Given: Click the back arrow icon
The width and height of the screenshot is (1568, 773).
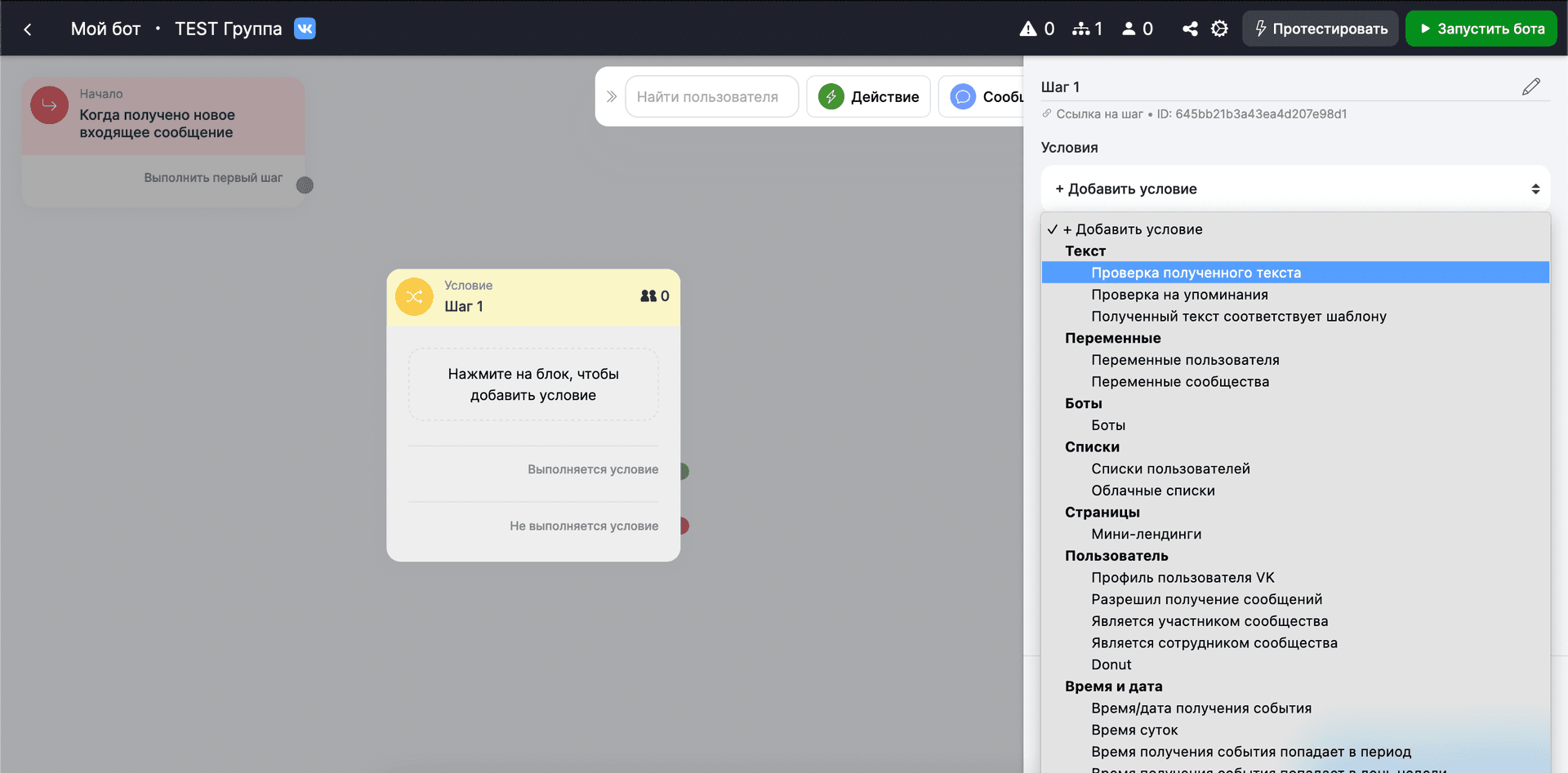Looking at the screenshot, I should (x=28, y=29).
